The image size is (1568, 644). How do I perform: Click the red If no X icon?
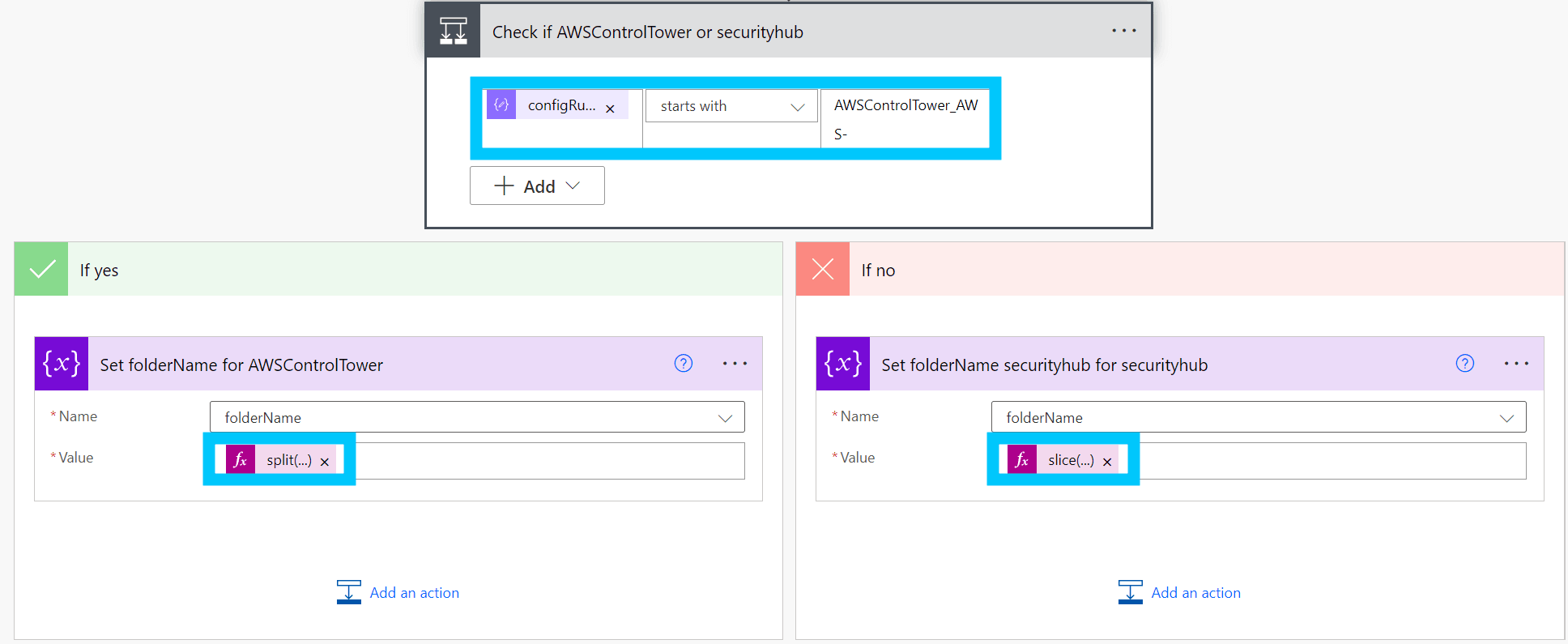(823, 269)
